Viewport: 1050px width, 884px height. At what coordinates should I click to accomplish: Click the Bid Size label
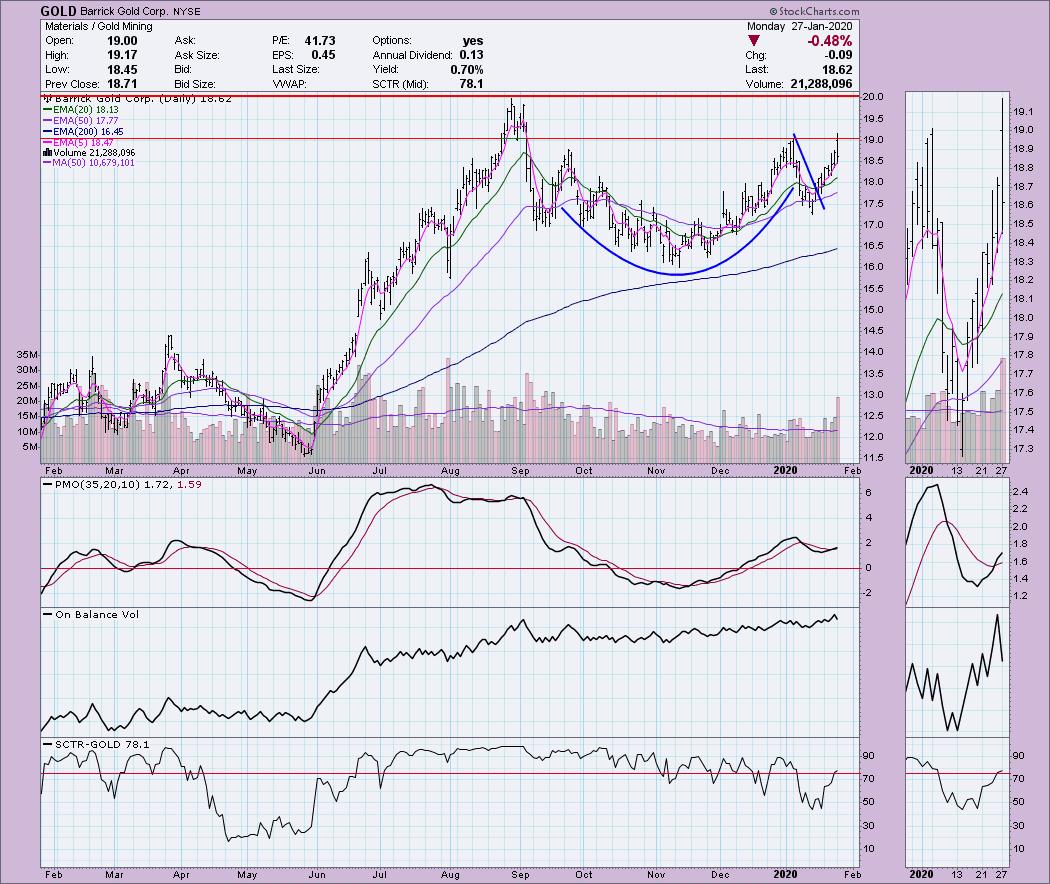[x=196, y=84]
